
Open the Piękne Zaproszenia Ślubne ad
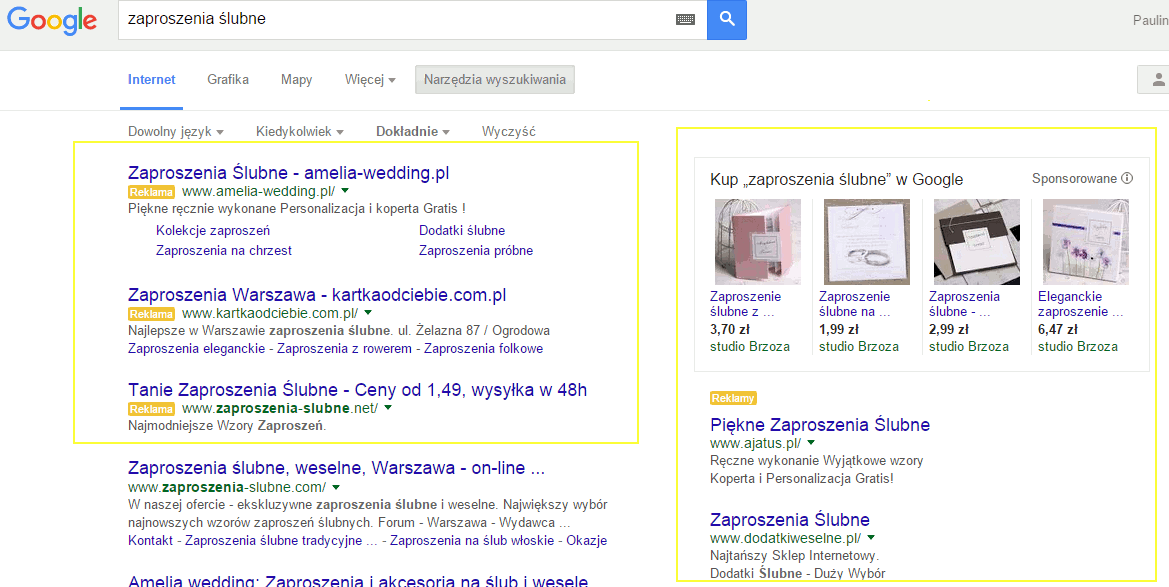tap(820, 425)
